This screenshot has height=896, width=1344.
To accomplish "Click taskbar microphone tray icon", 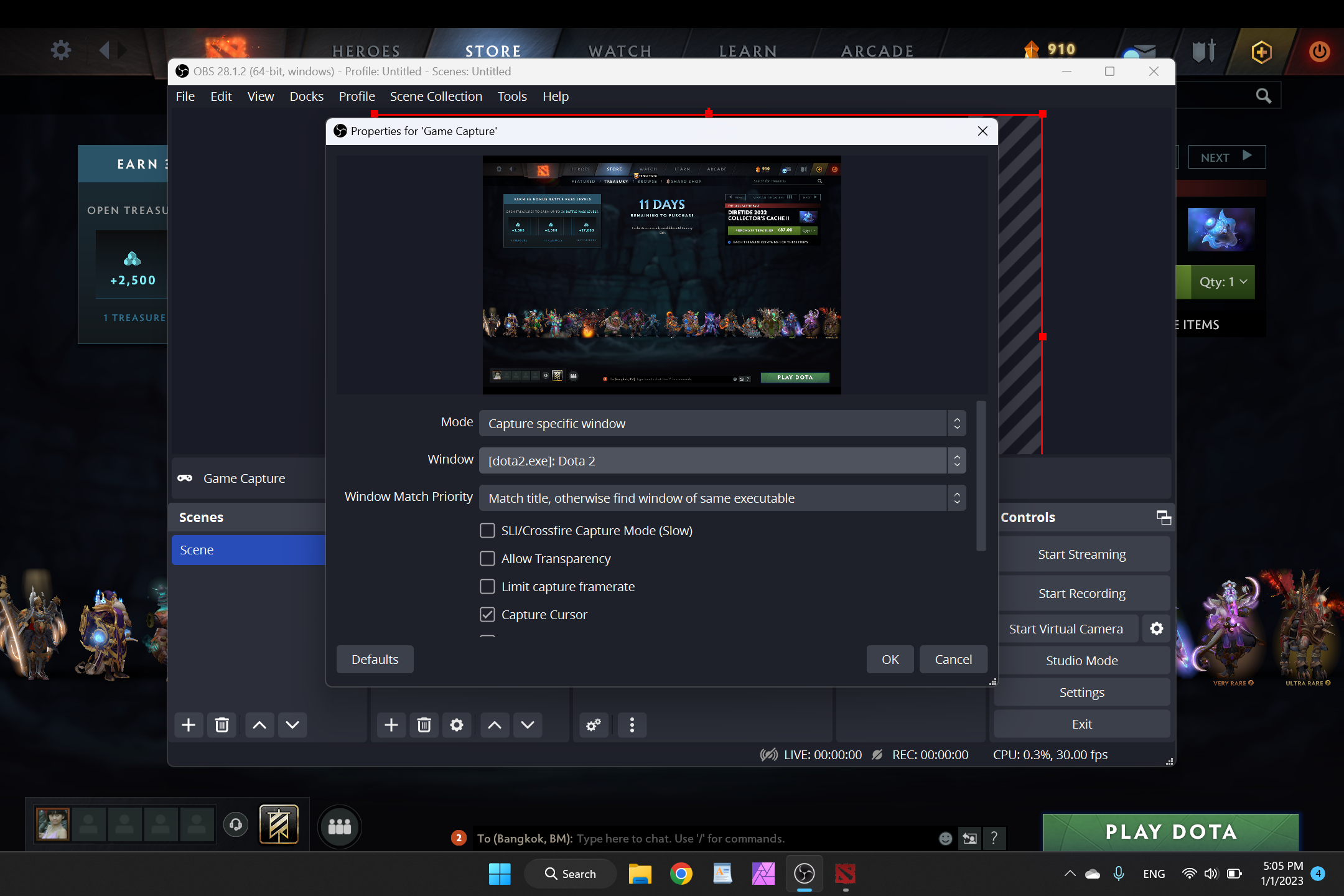I will click(1119, 874).
